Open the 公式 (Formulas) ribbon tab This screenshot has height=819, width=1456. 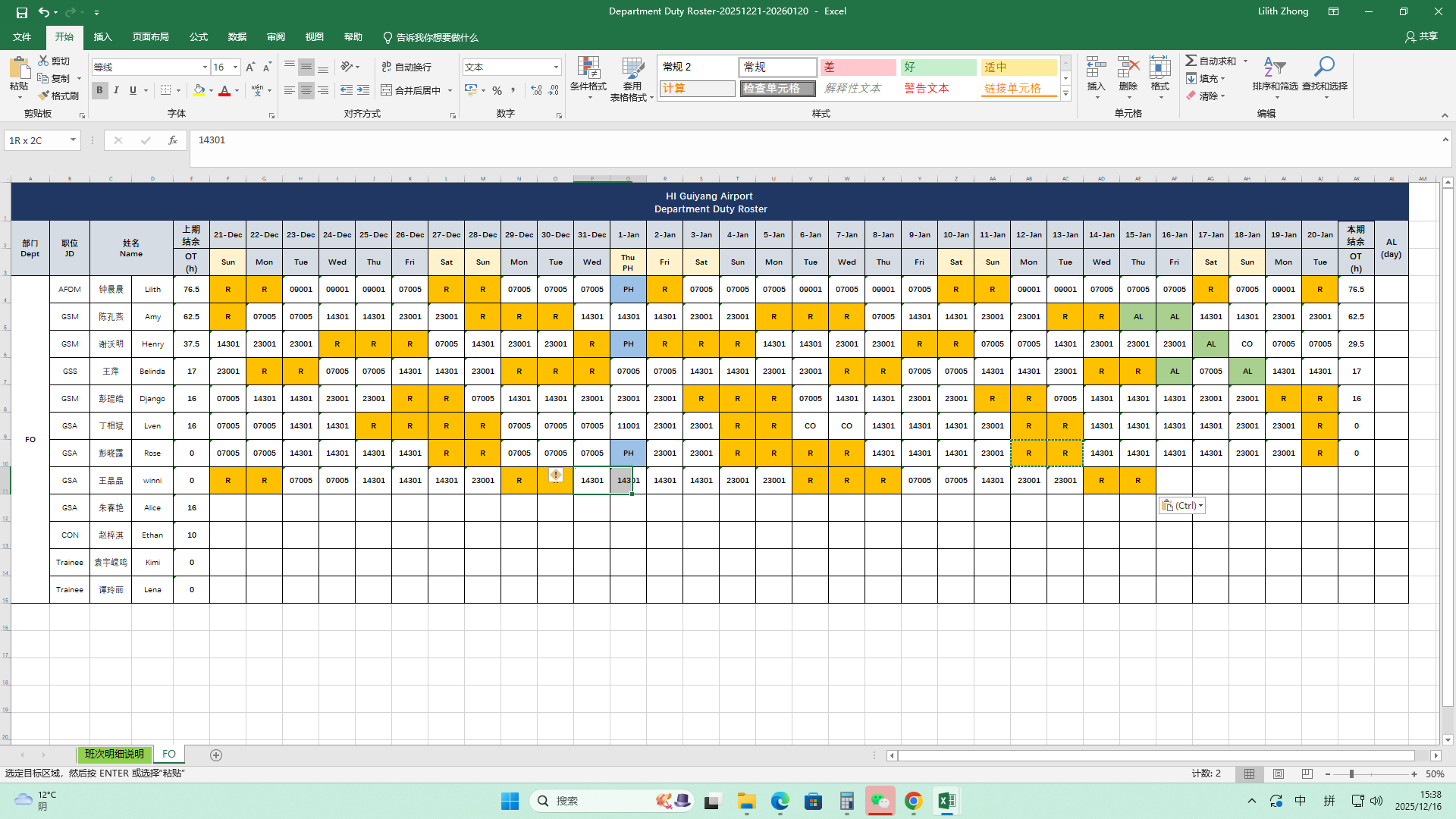pyautogui.click(x=199, y=37)
